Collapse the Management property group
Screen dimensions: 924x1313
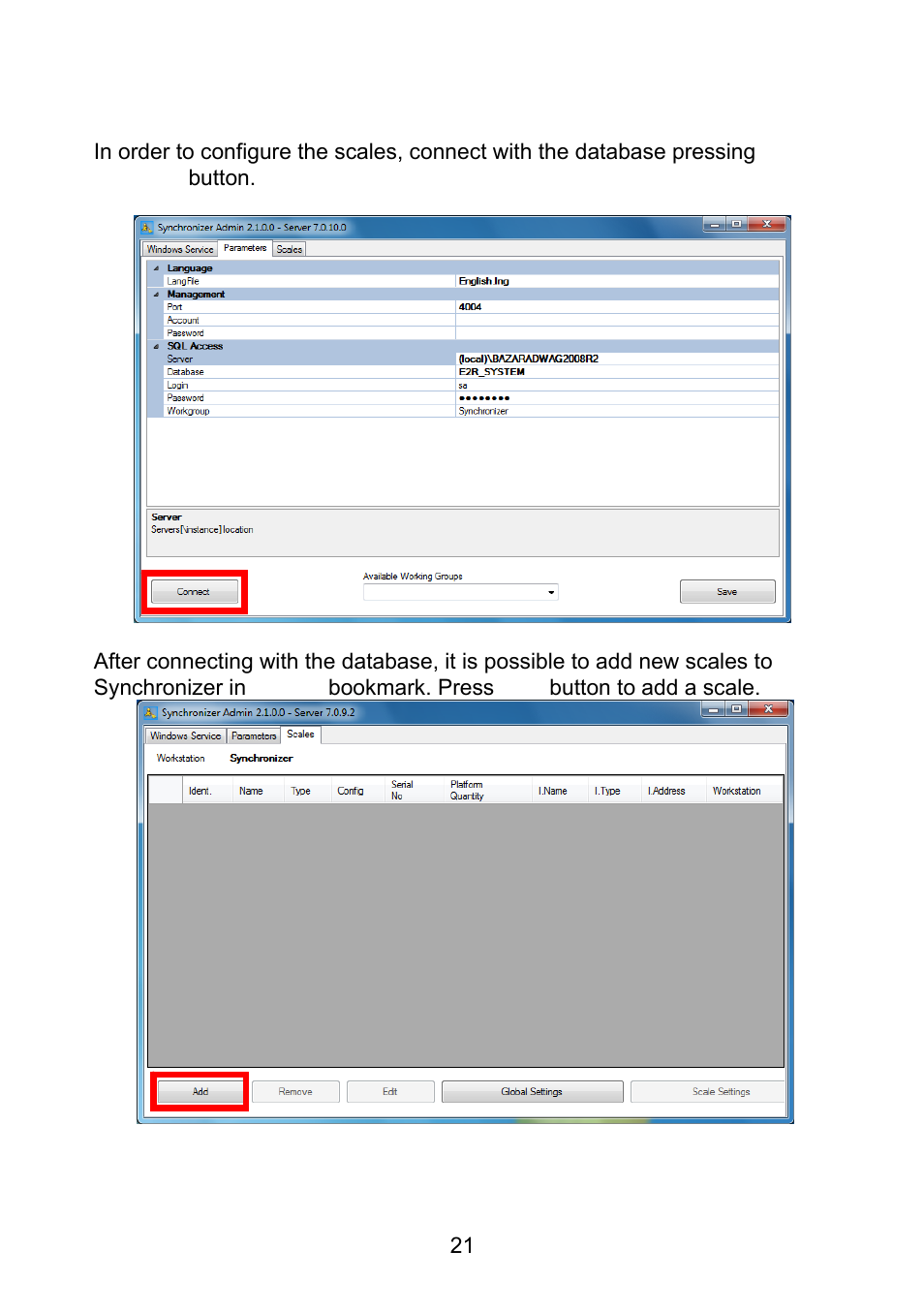tap(156, 295)
